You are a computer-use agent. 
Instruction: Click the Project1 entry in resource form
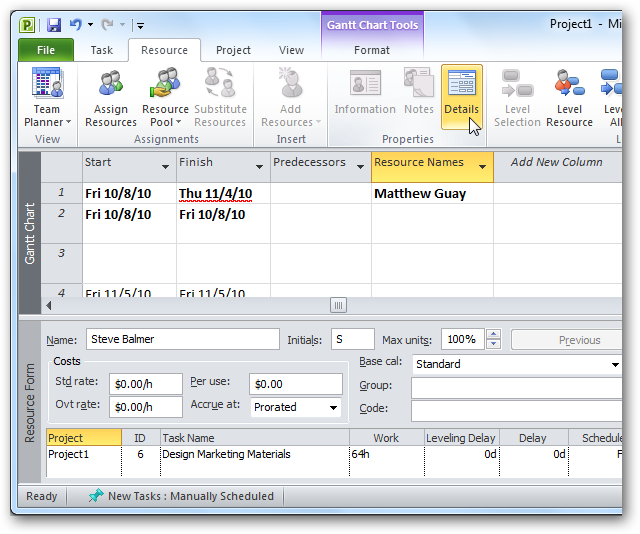tap(69, 454)
